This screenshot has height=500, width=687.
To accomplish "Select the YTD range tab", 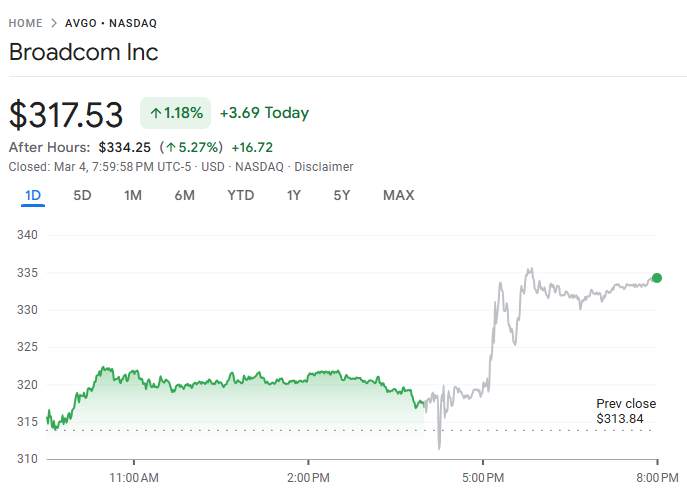I will [x=240, y=195].
